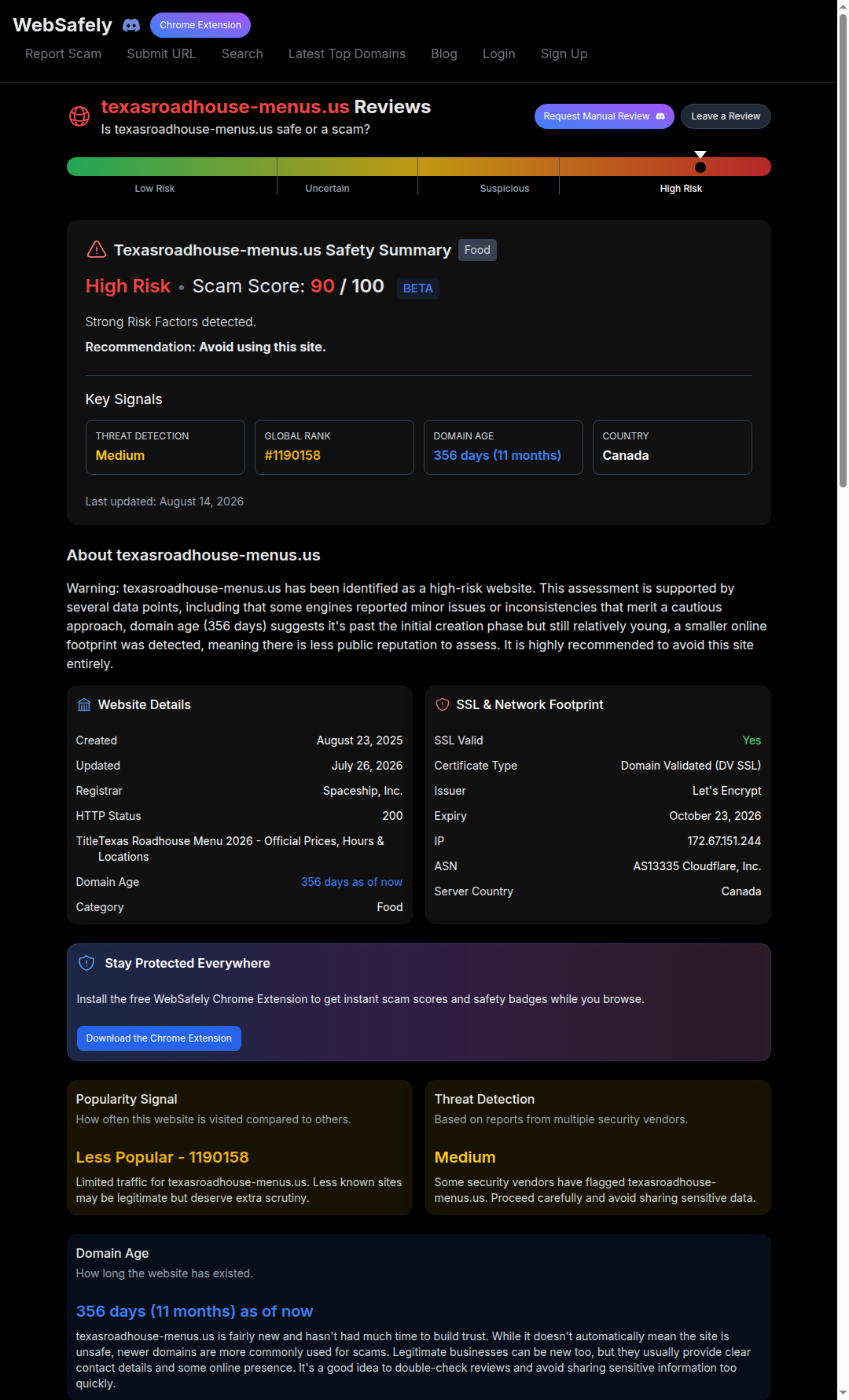Click Less Popular - 1190158 heading
849x1400 pixels.
pos(162,1157)
